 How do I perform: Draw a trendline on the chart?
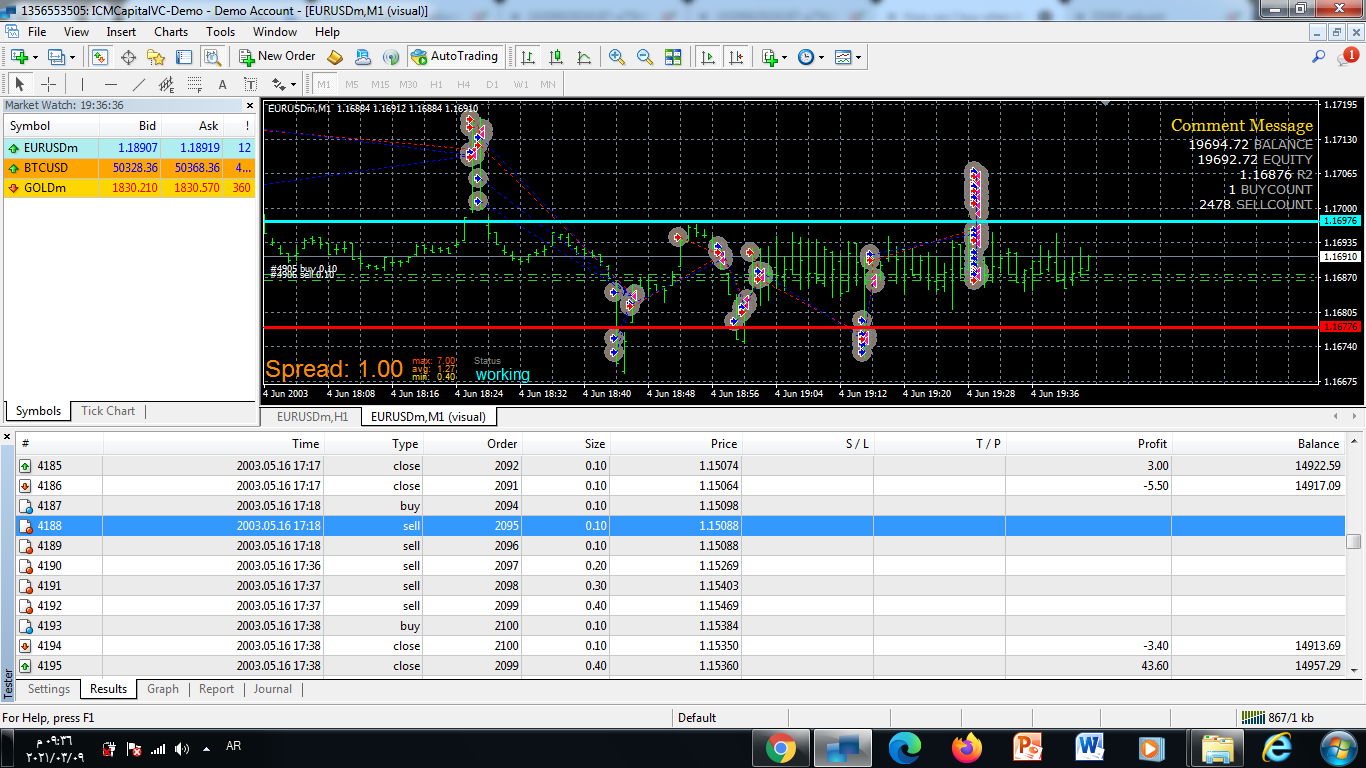[139, 84]
